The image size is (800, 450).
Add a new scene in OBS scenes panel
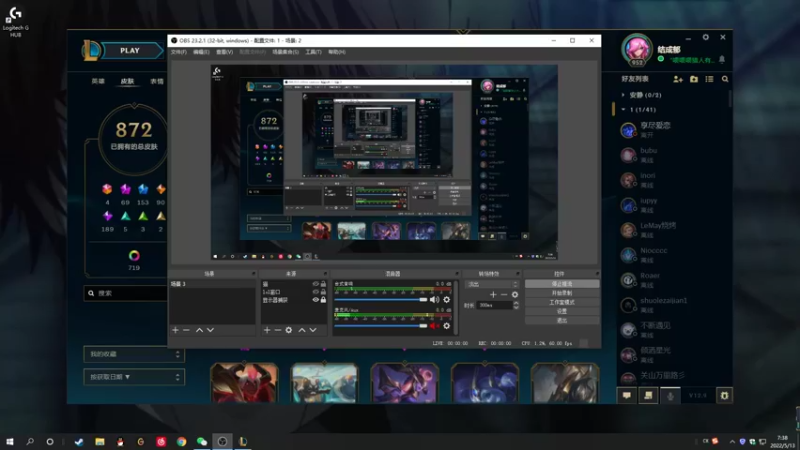pos(176,330)
